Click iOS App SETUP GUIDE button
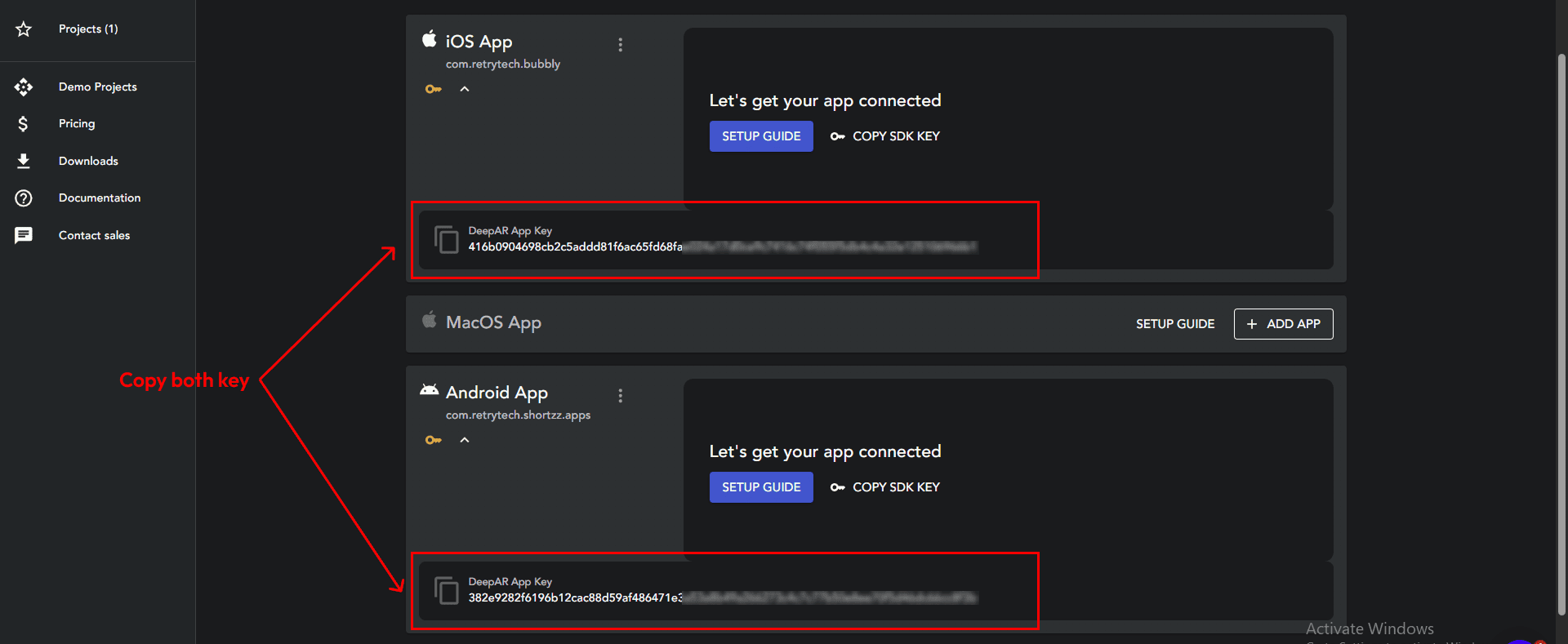Screen dimensions: 1568x644 (x=761, y=136)
